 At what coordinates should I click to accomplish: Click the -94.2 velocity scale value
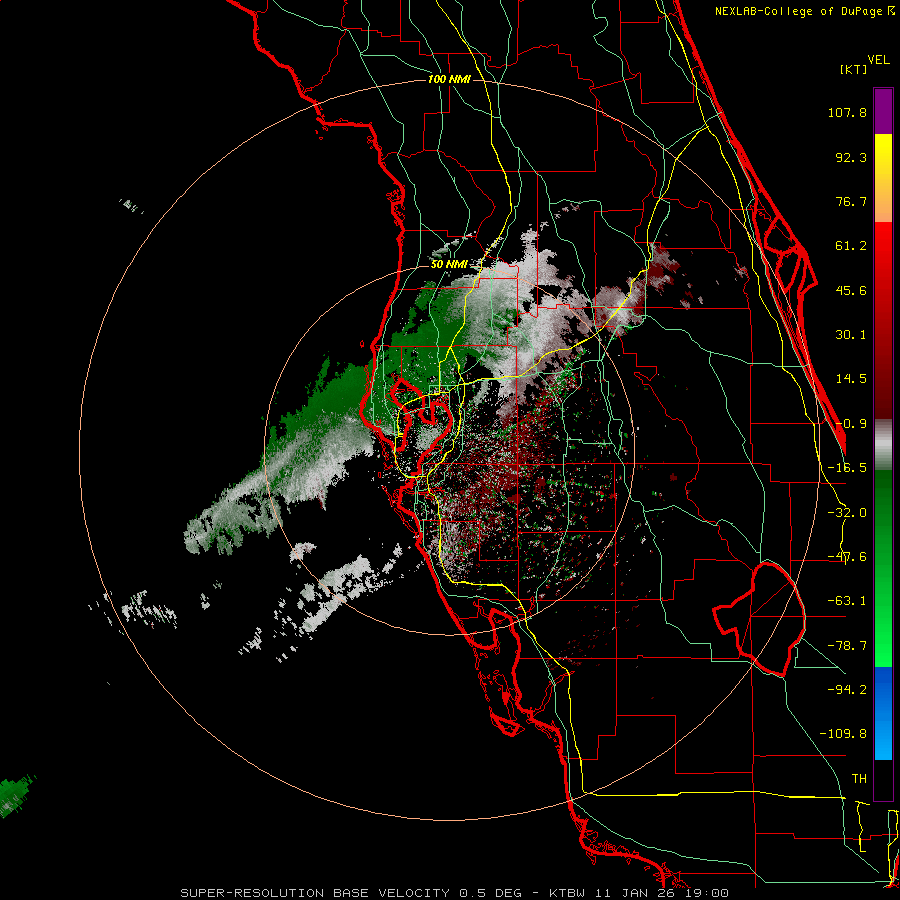click(x=847, y=689)
